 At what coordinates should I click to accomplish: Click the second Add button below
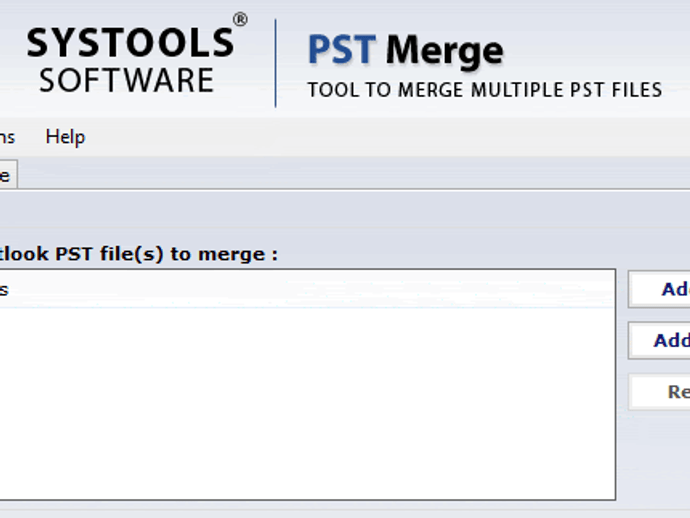659,340
